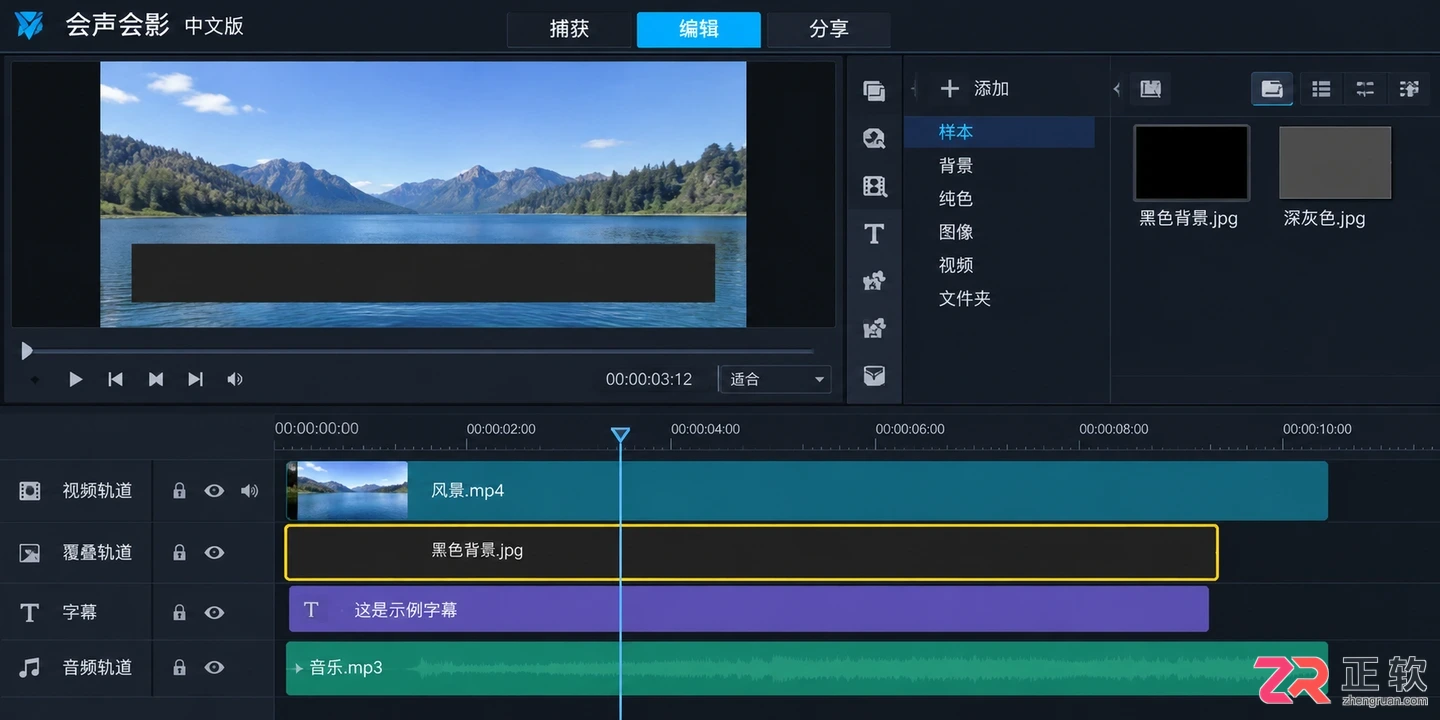Click the sort library clips icon
1440x720 pixels.
pyautogui.click(x=1365, y=89)
